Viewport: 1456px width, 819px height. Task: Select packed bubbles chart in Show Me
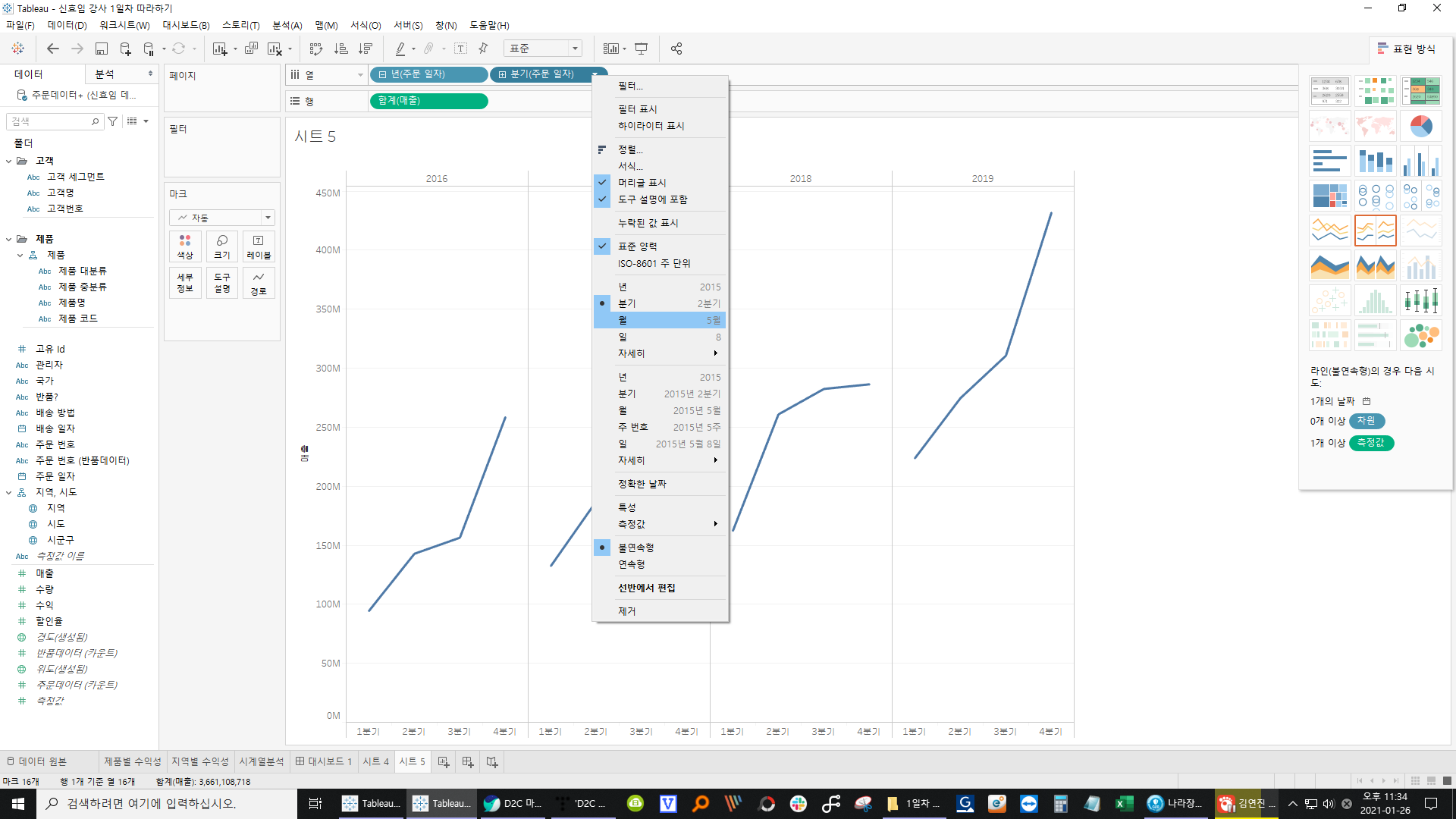click(x=1420, y=335)
